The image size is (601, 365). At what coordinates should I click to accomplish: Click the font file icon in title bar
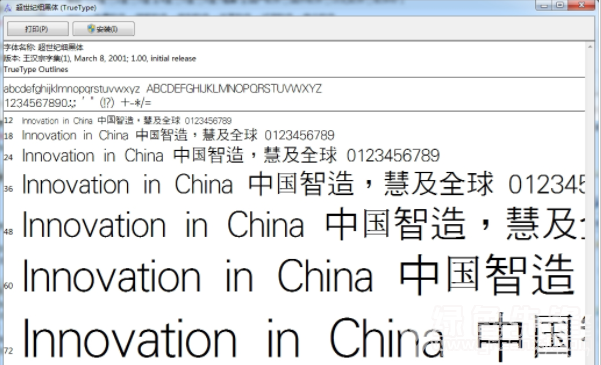(7, 7)
